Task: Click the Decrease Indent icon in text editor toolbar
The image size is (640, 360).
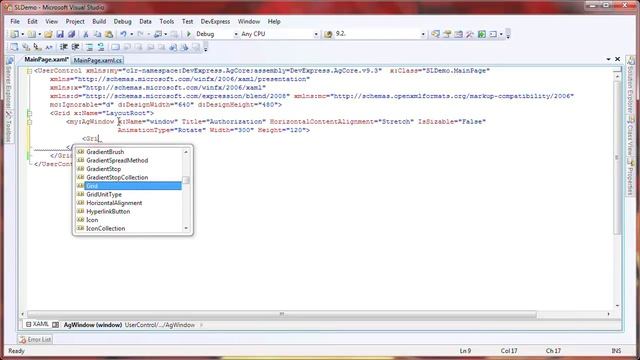Action: point(64,47)
